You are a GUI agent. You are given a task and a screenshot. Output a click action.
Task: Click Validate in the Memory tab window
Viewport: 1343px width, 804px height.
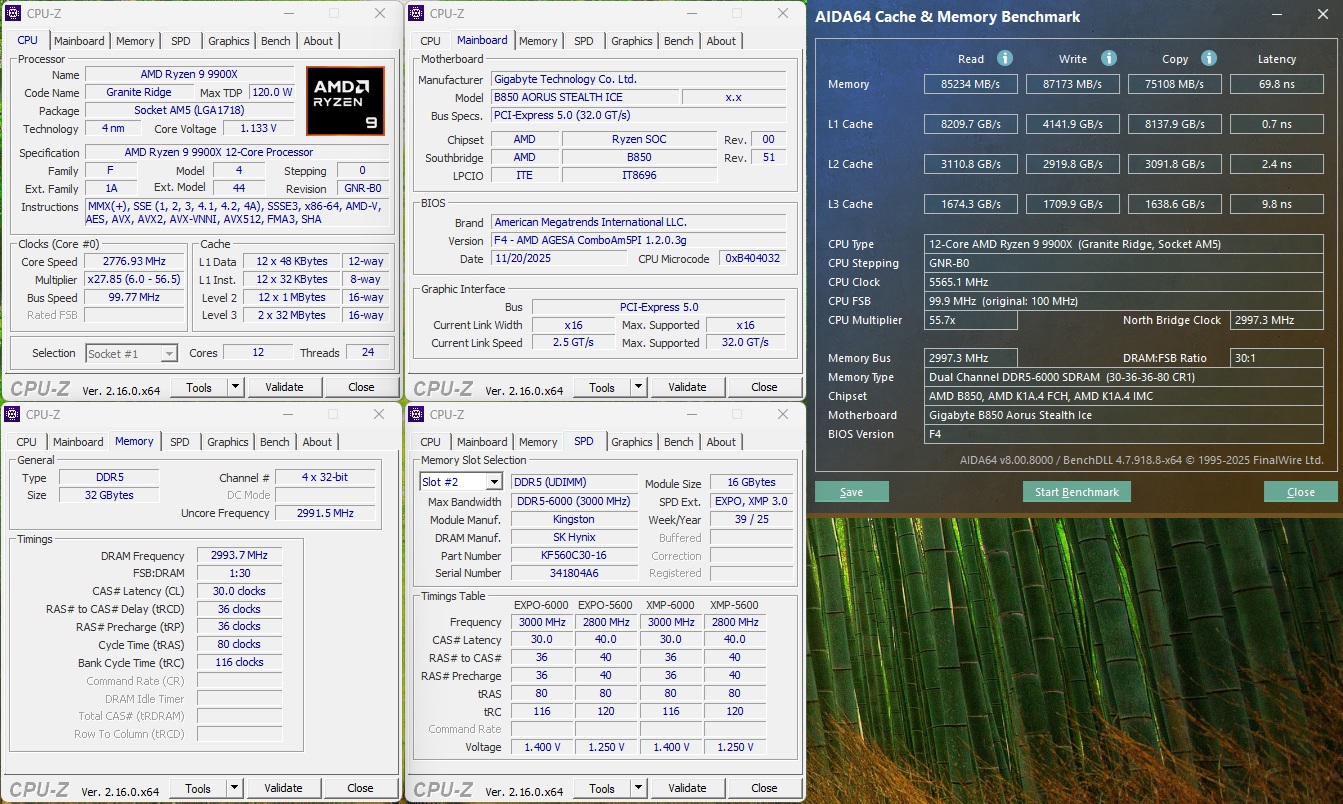283,788
